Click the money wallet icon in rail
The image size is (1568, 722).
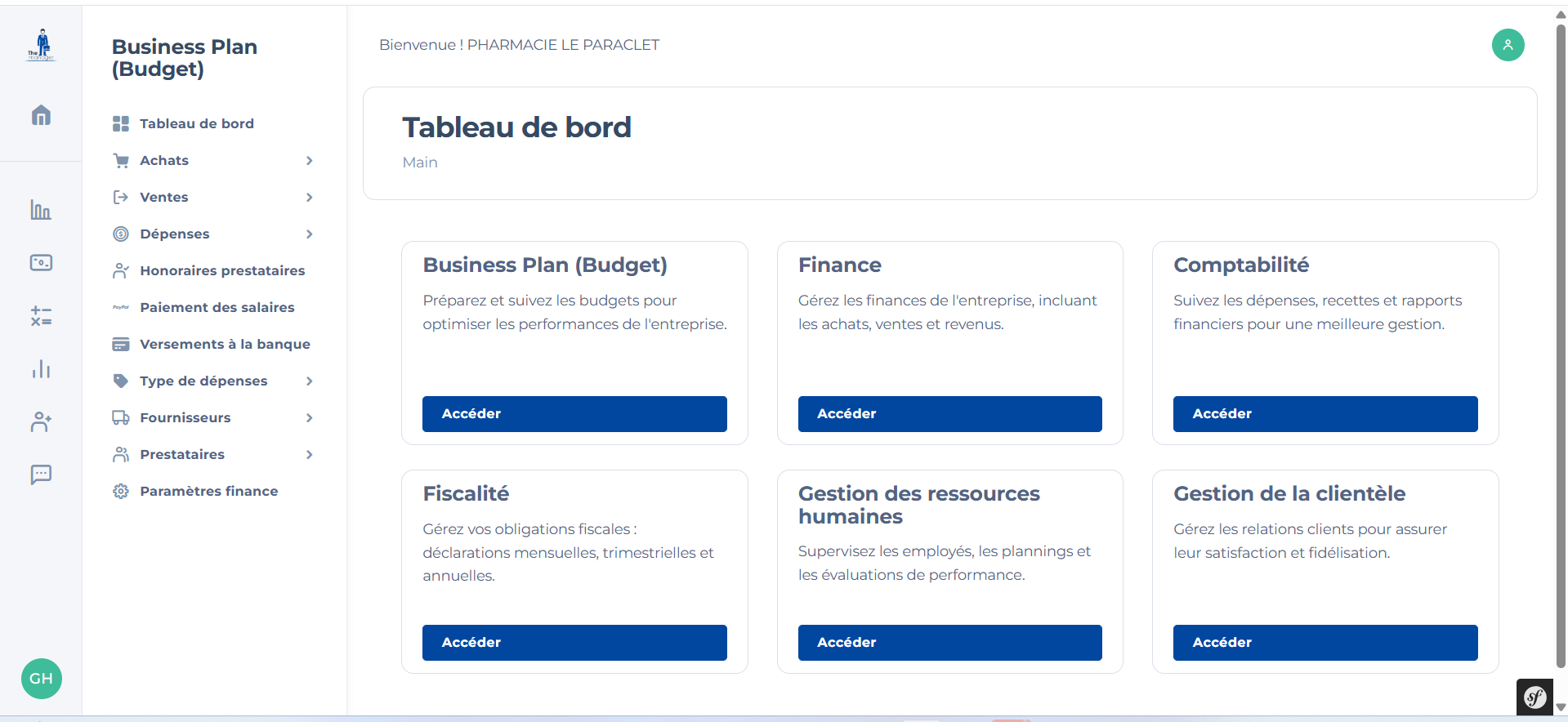click(x=41, y=263)
